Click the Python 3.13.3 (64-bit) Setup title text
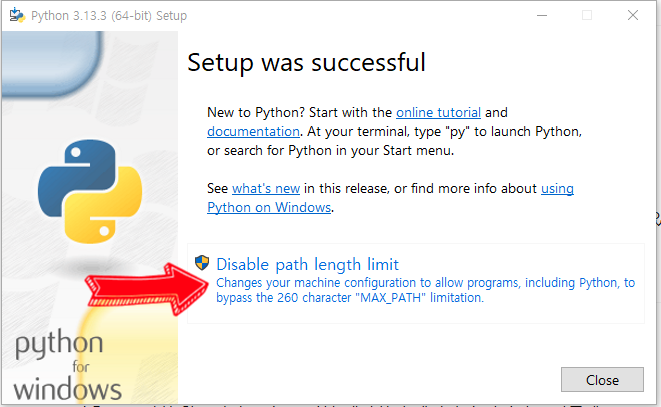 pos(109,16)
